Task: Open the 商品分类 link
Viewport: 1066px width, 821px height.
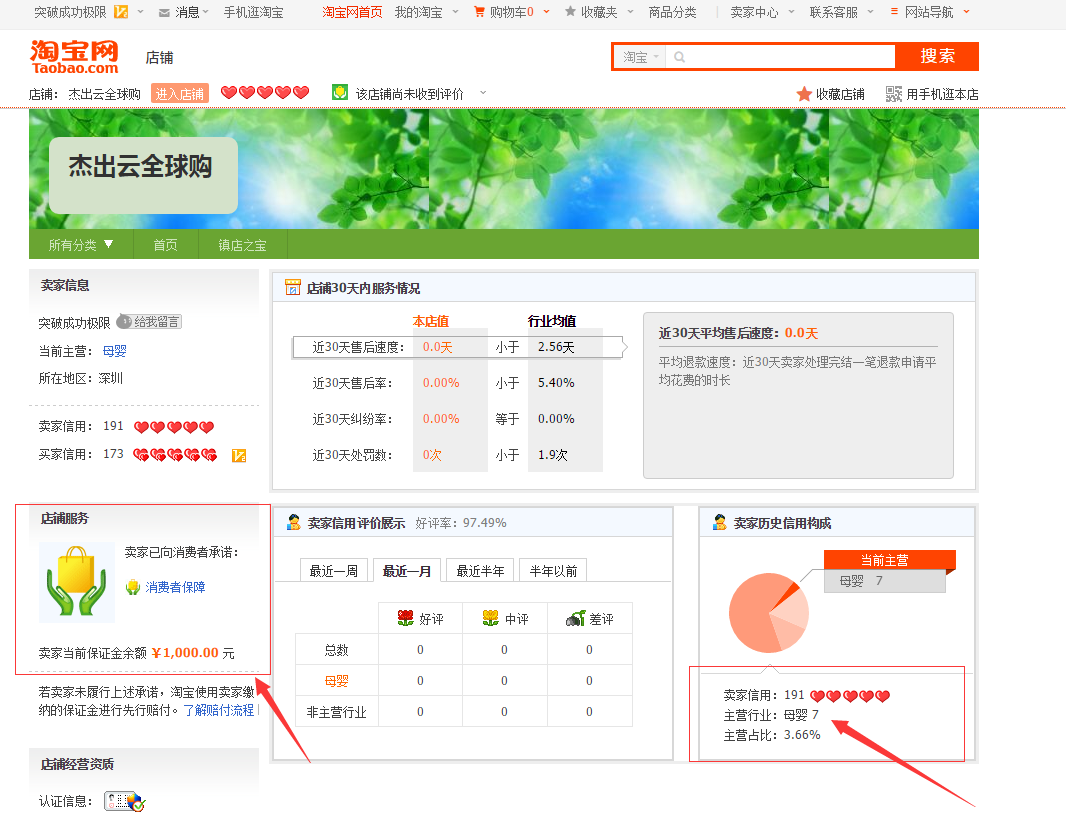Action: [672, 12]
